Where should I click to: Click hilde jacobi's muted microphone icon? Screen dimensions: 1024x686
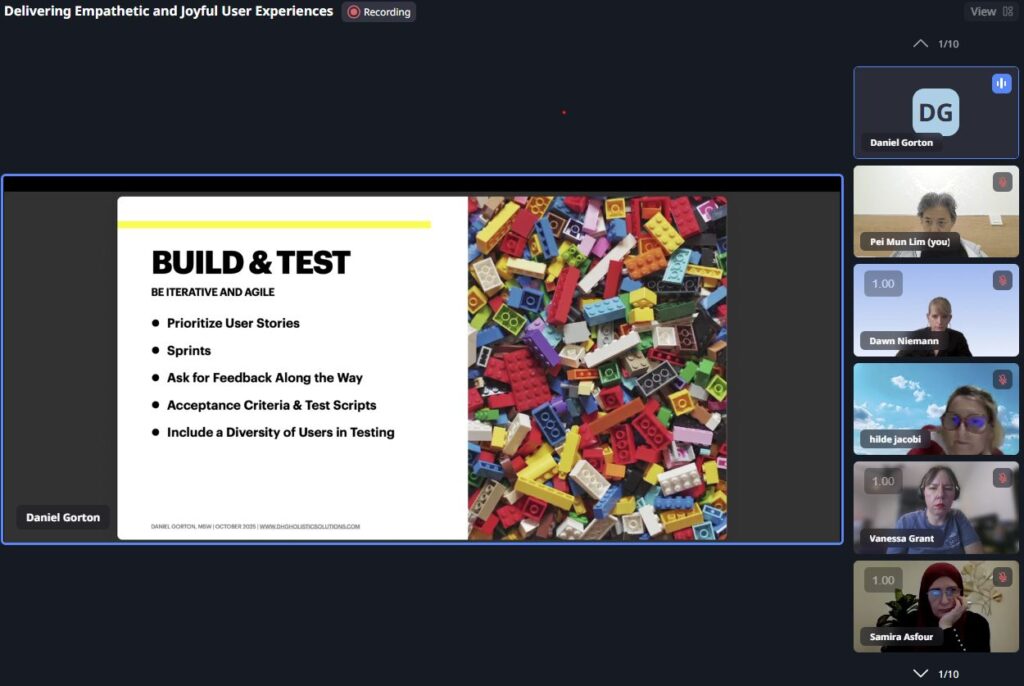pyautogui.click(x=1001, y=380)
